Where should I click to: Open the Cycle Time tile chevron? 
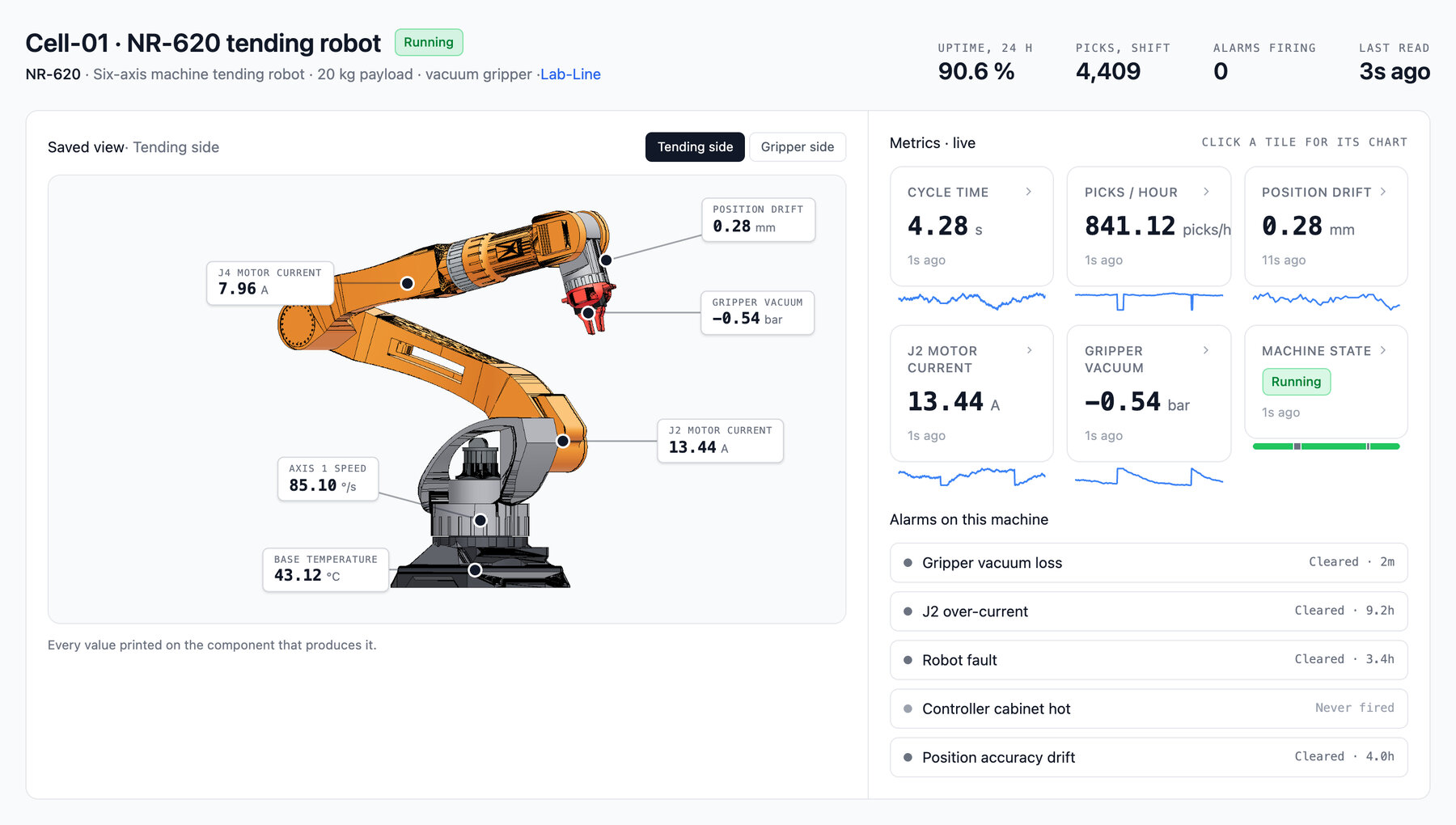pos(1029,192)
